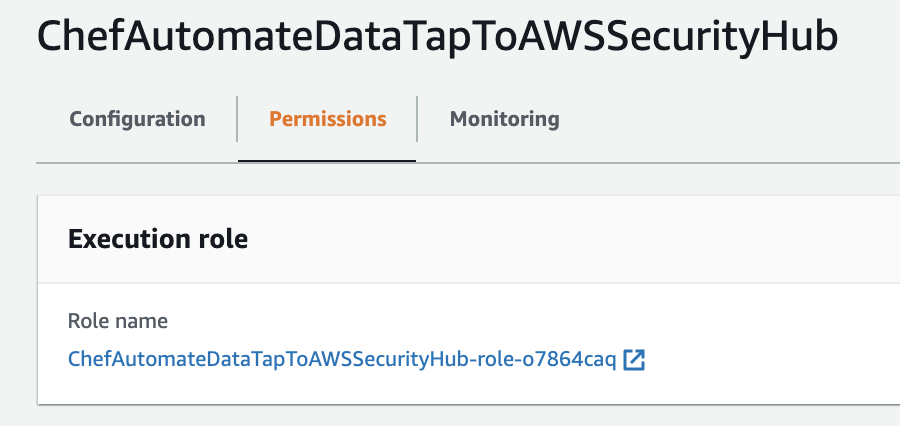900x426 pixels.
Task: Click the Execution role heading
Action: [157, 239]
